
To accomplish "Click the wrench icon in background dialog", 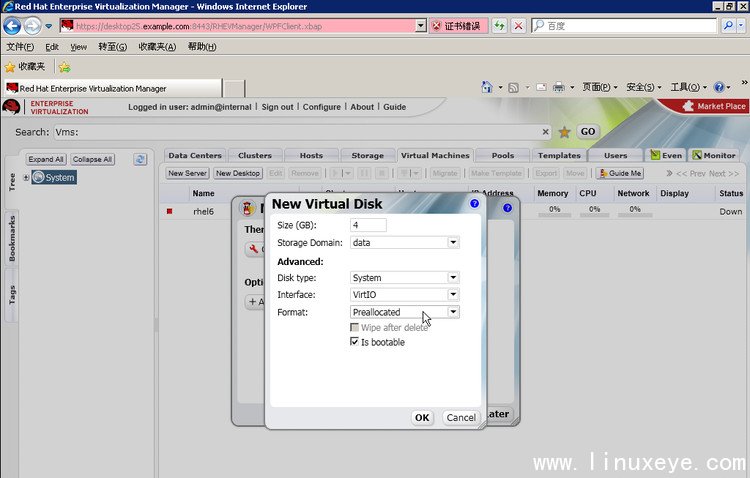I will click(254, 249).
